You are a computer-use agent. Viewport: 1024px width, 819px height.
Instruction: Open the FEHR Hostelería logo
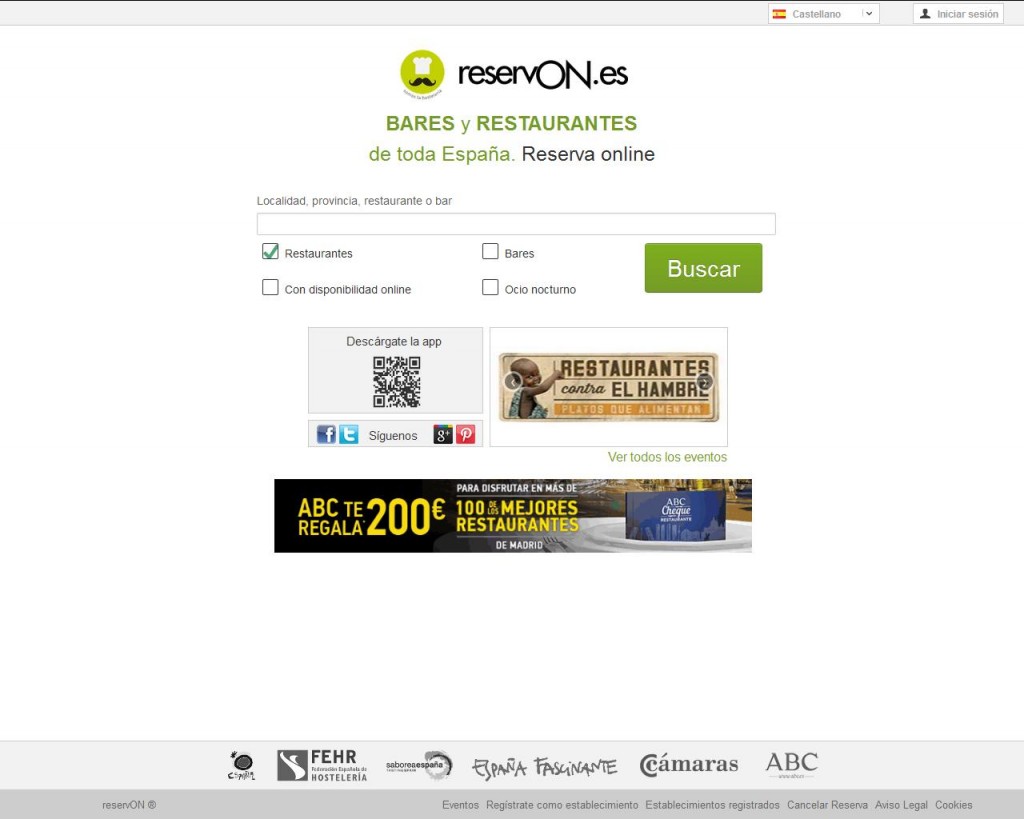click(322, 765)
